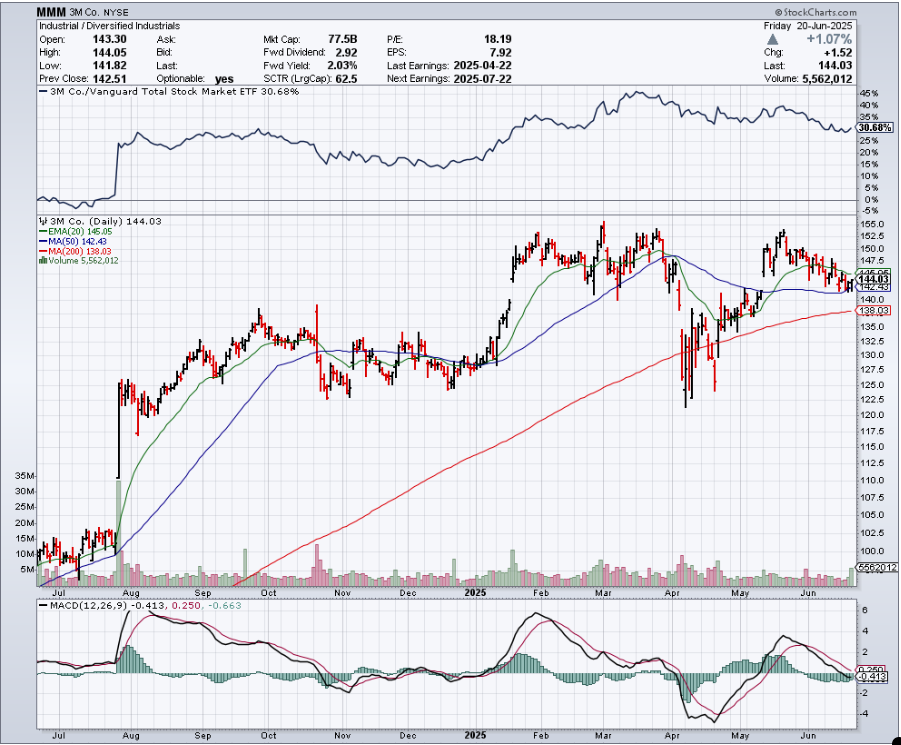Click the Prev Close value 142.51
The width and height of the screenshot is (901, 745).
click(109, 79)
